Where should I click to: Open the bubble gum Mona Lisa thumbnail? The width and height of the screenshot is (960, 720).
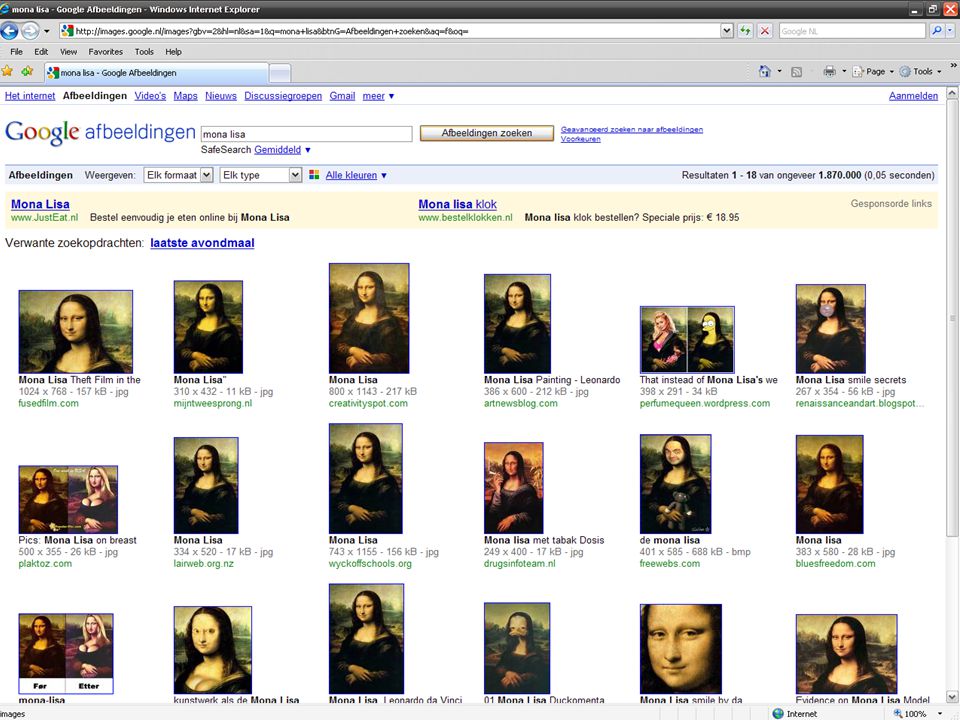pos(831,329)
